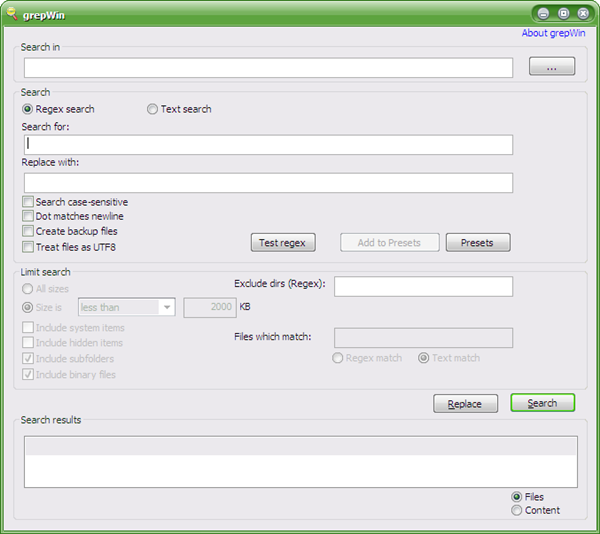Click the Exclude dirs (Regex) field

pos(423,287)
